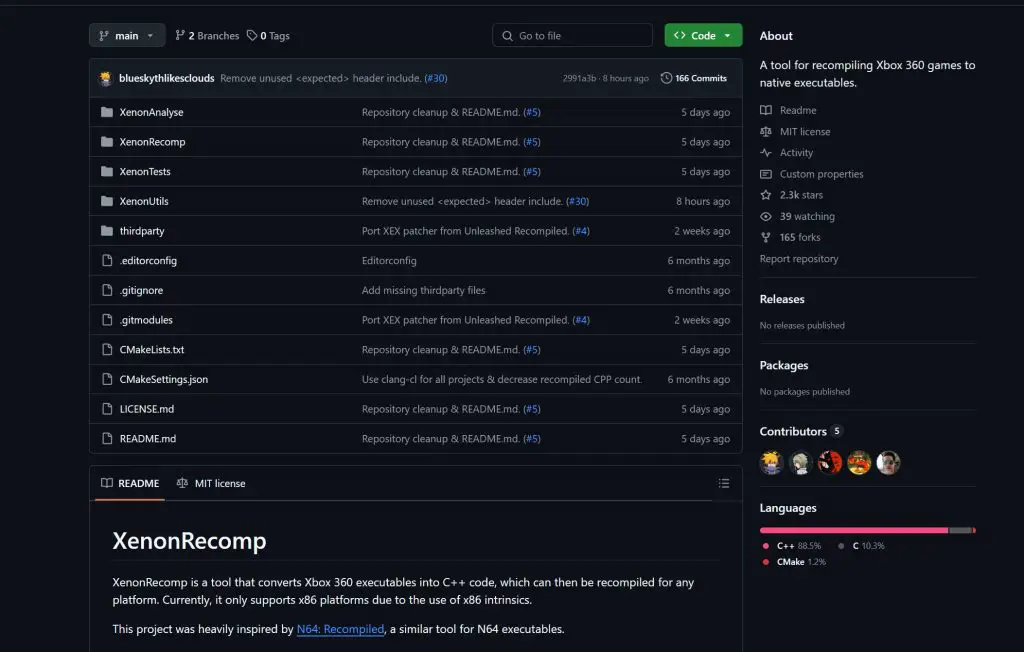1024x652 pixels.
Task: Click the Activity pulse icon
Action: 766,153
